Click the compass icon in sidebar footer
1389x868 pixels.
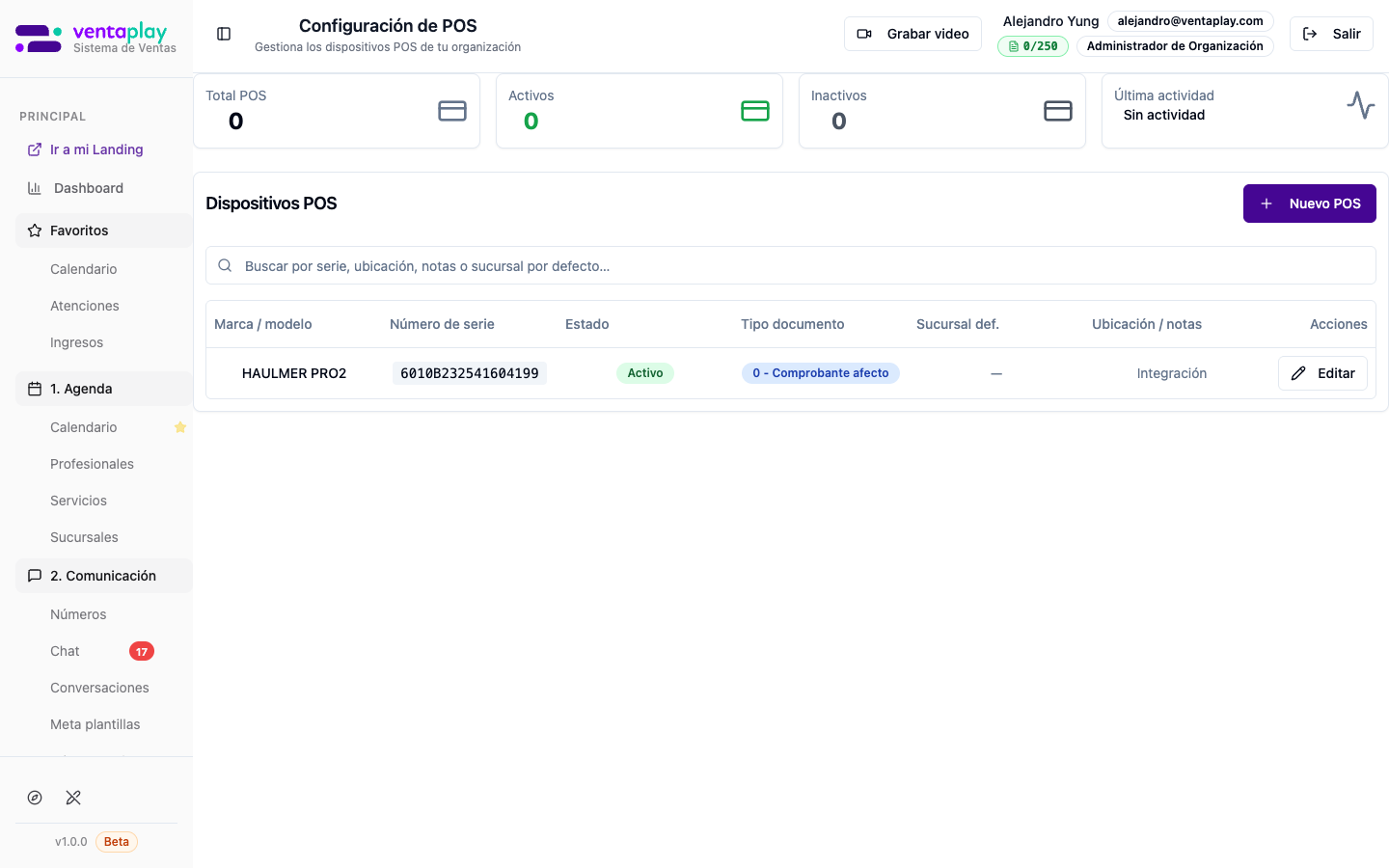click(x=35, y=798)
